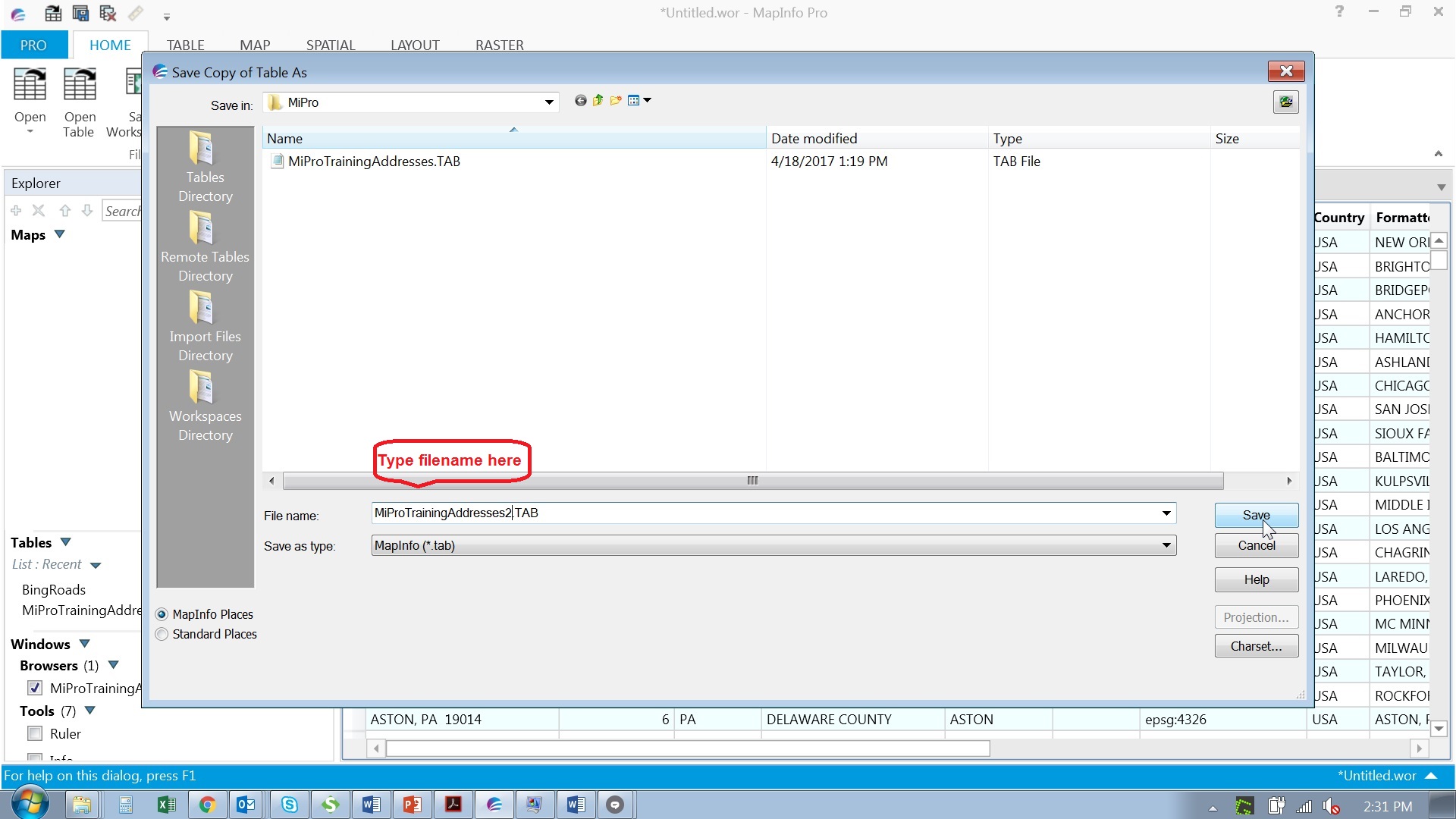Open the Save in location dropdown
1456x819 pixels.
coord(548,102)
